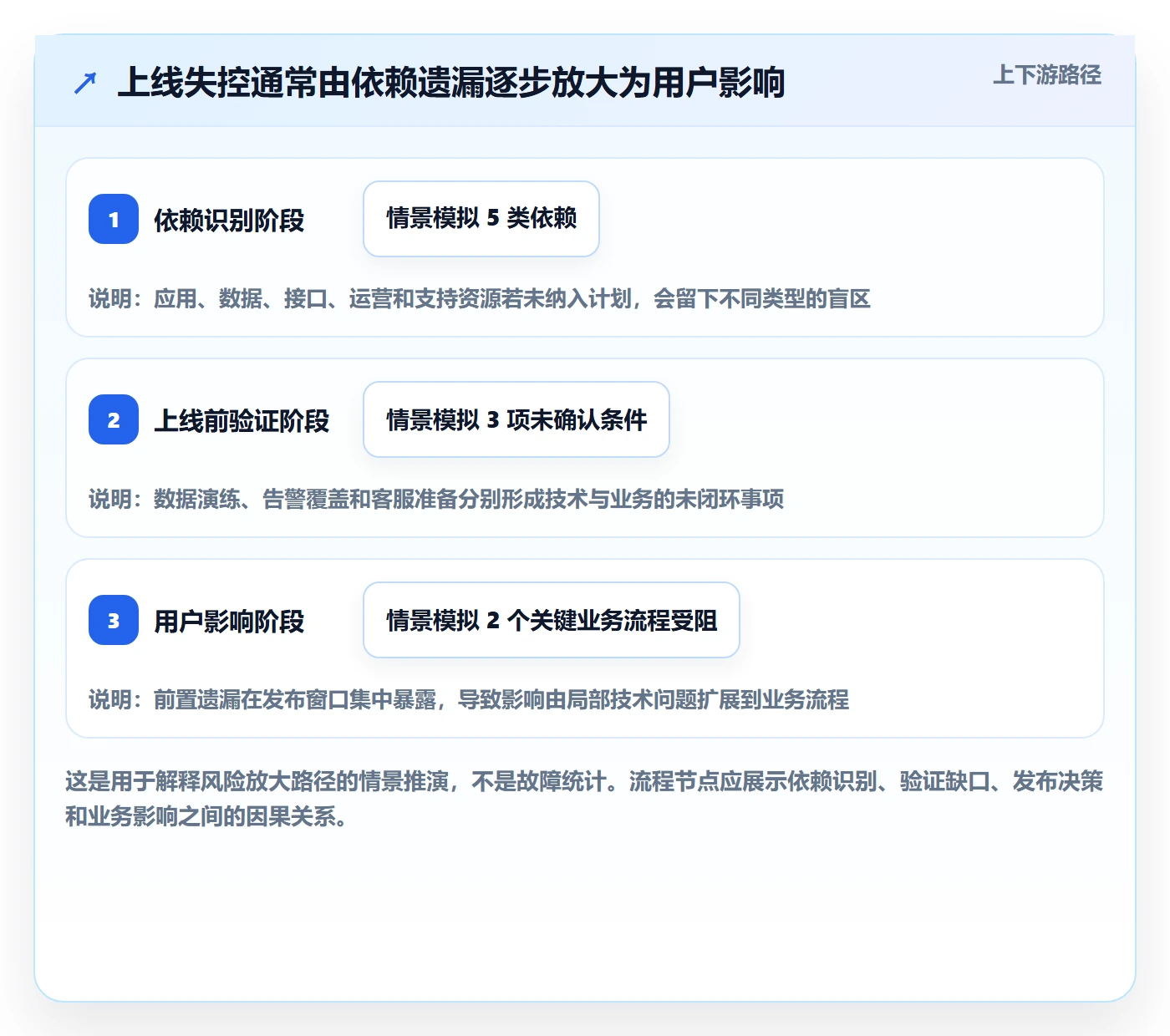Click the step 1 number badge
The height and width of the screenshot is (1036, 1170).
[114, 219]
